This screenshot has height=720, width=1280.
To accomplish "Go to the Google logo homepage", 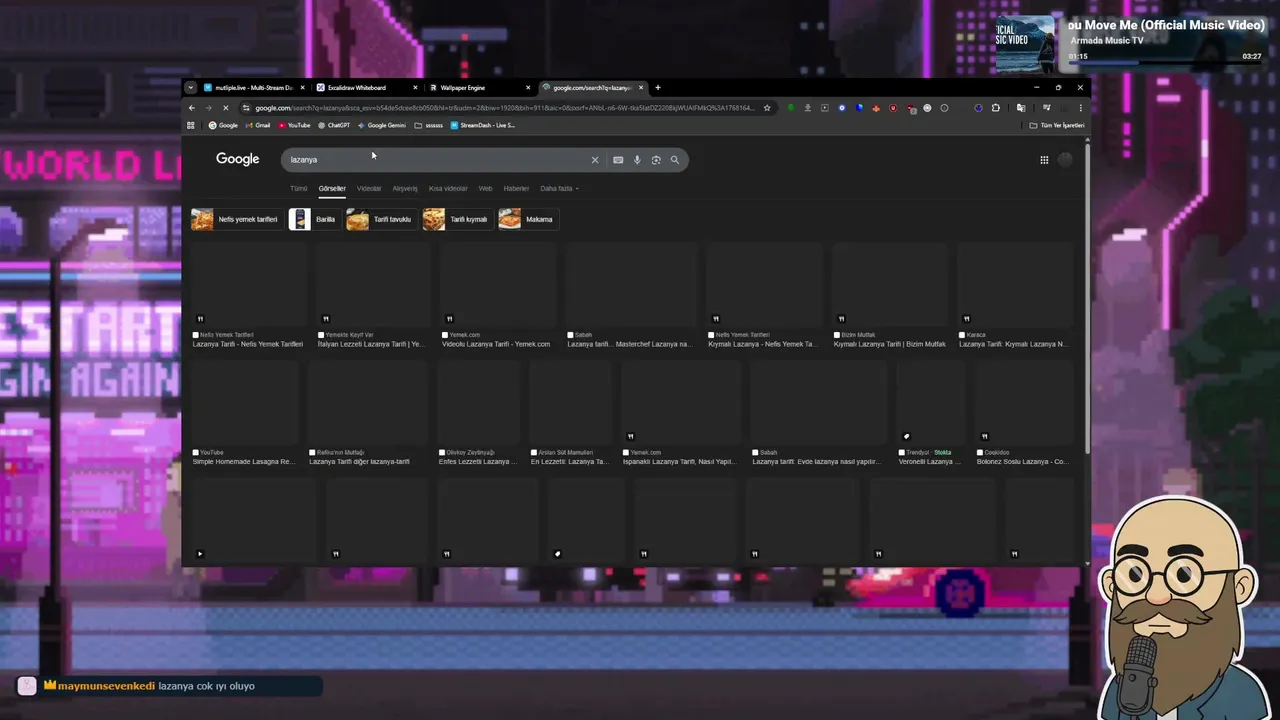I will tap(237, 159).
